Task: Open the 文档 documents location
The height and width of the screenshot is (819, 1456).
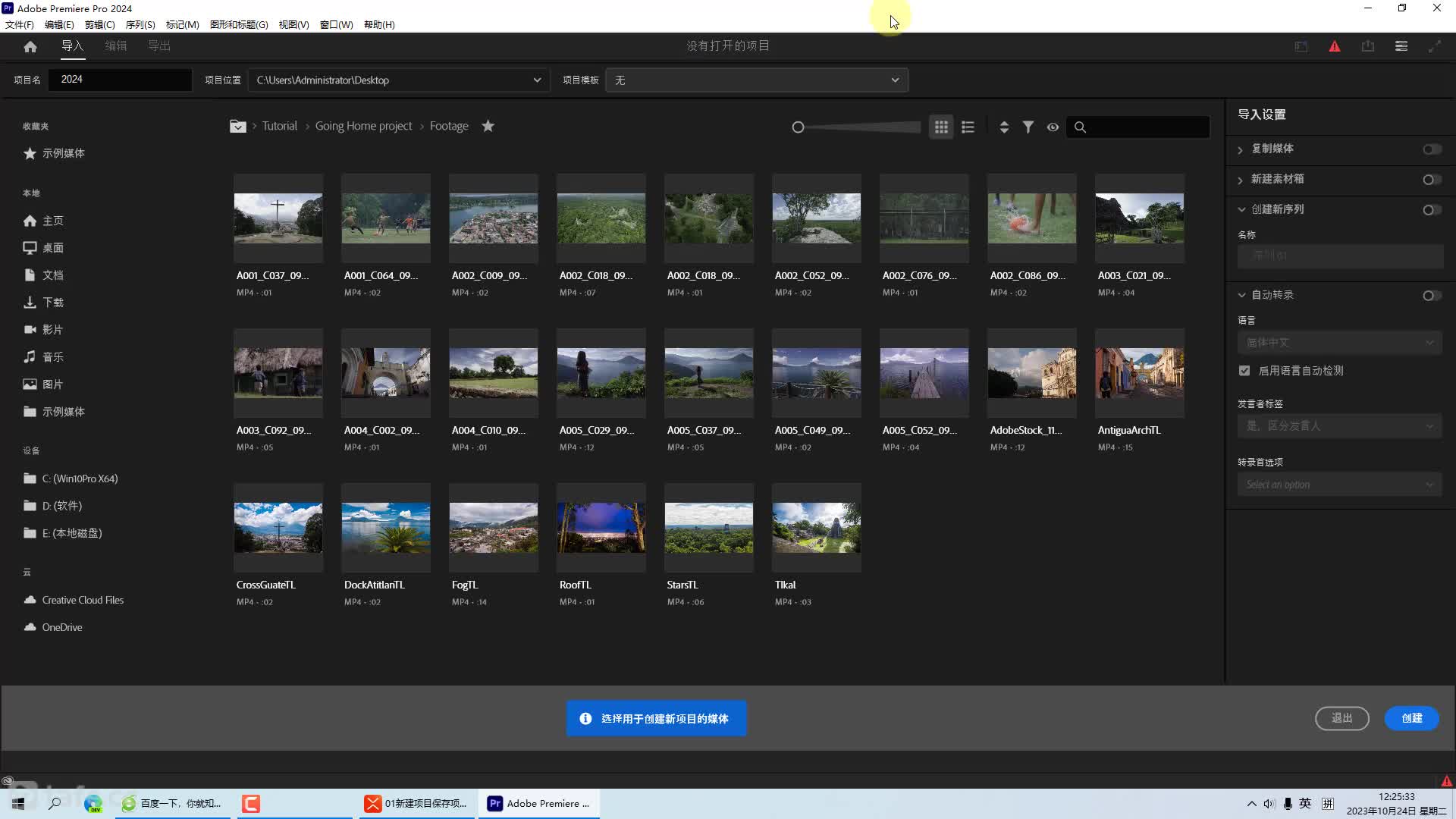Action: (x=43, y=275)
